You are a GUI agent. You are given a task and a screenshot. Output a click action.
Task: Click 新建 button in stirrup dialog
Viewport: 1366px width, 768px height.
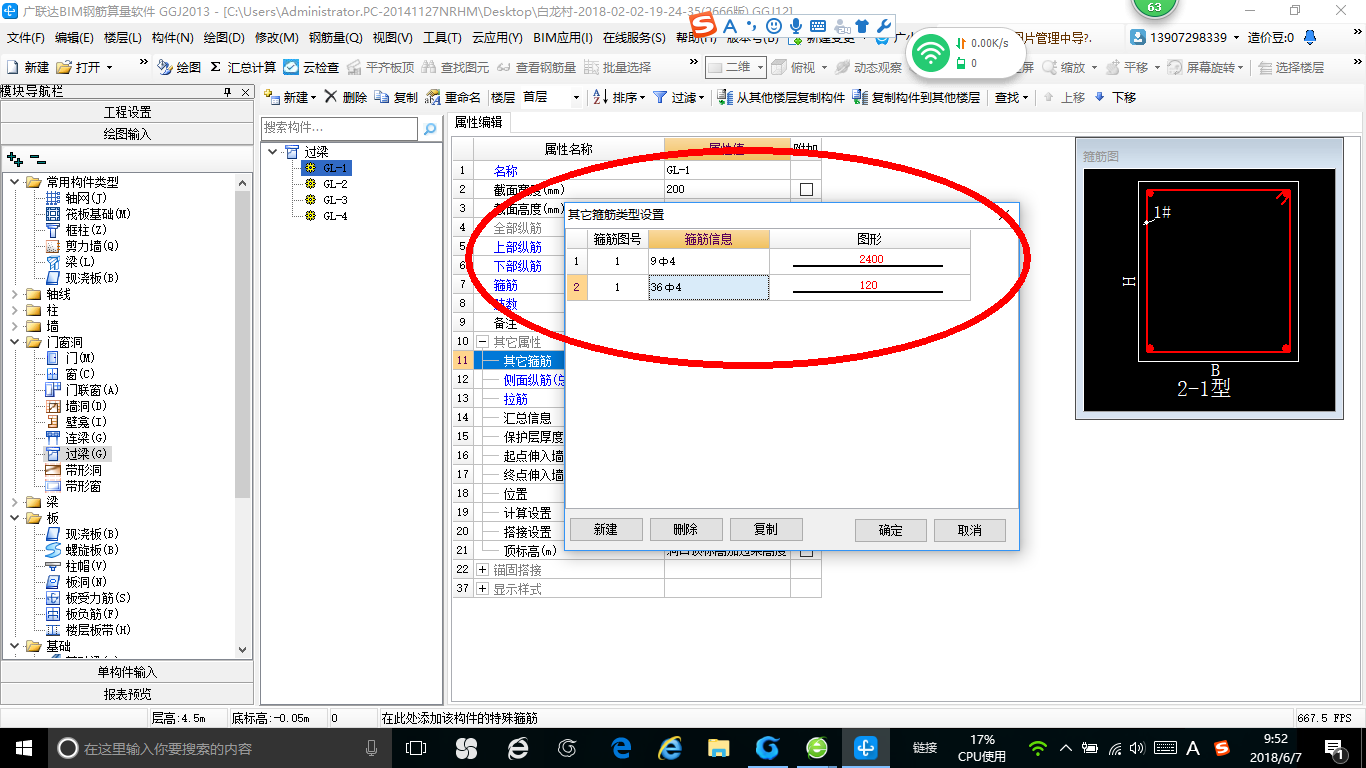coord(606,530)
